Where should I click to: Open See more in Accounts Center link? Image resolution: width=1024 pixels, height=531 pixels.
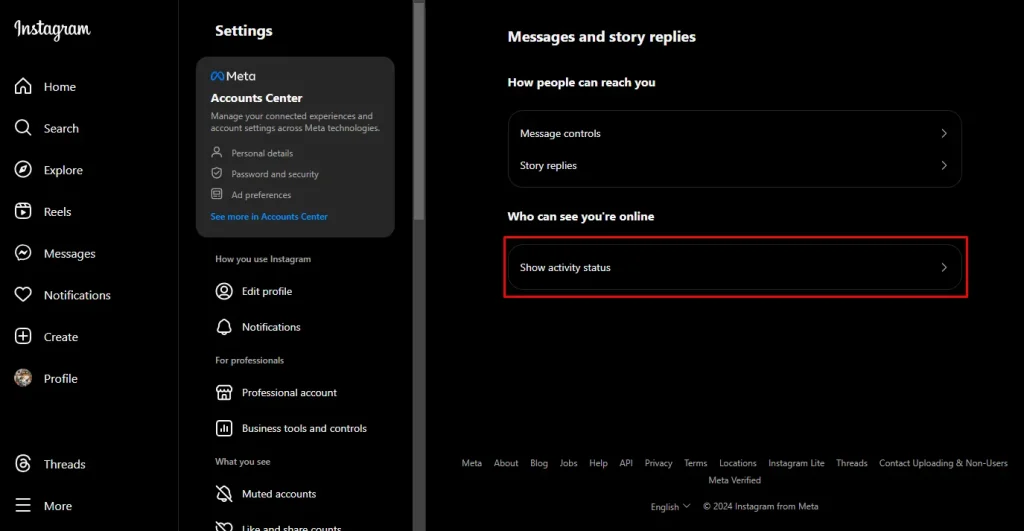(269, 216)
